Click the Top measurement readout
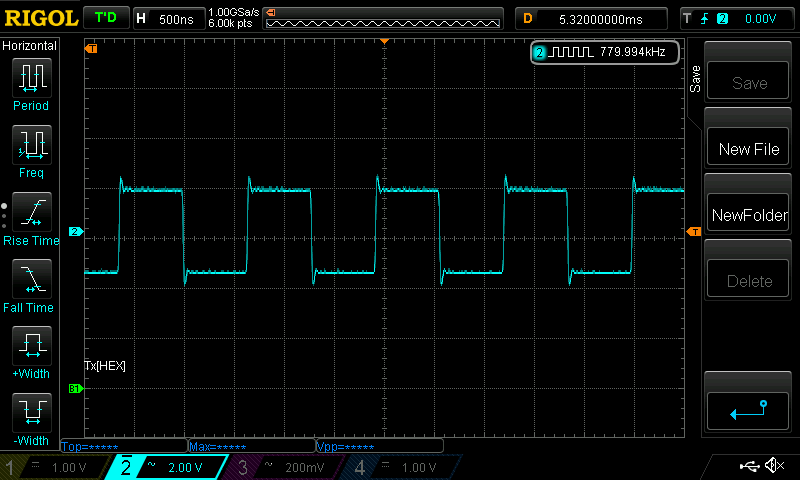 tap(123, 447)
